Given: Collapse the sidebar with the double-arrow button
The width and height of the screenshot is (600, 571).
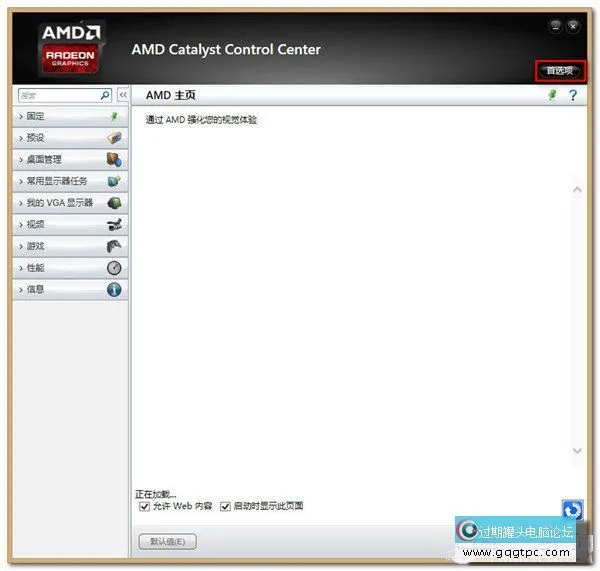Looking at the screenshot, I should 124,95.
